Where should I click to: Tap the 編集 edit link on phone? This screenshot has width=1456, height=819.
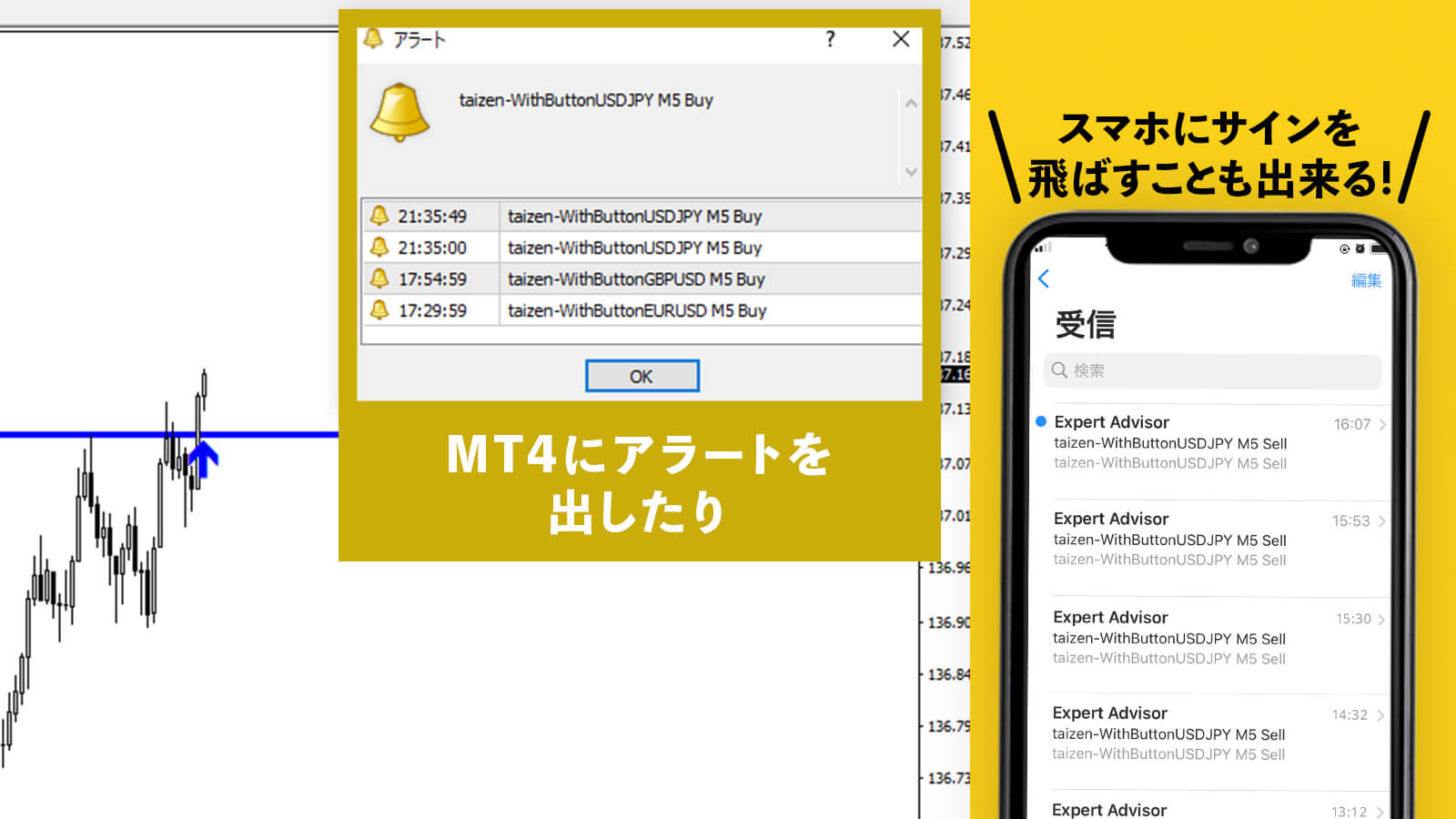[1365, 280]
